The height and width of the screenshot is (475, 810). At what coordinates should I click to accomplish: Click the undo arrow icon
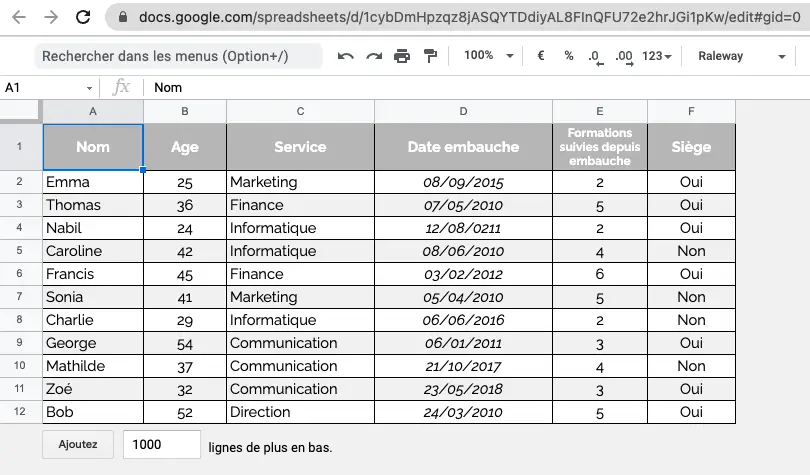pos(346,56)
